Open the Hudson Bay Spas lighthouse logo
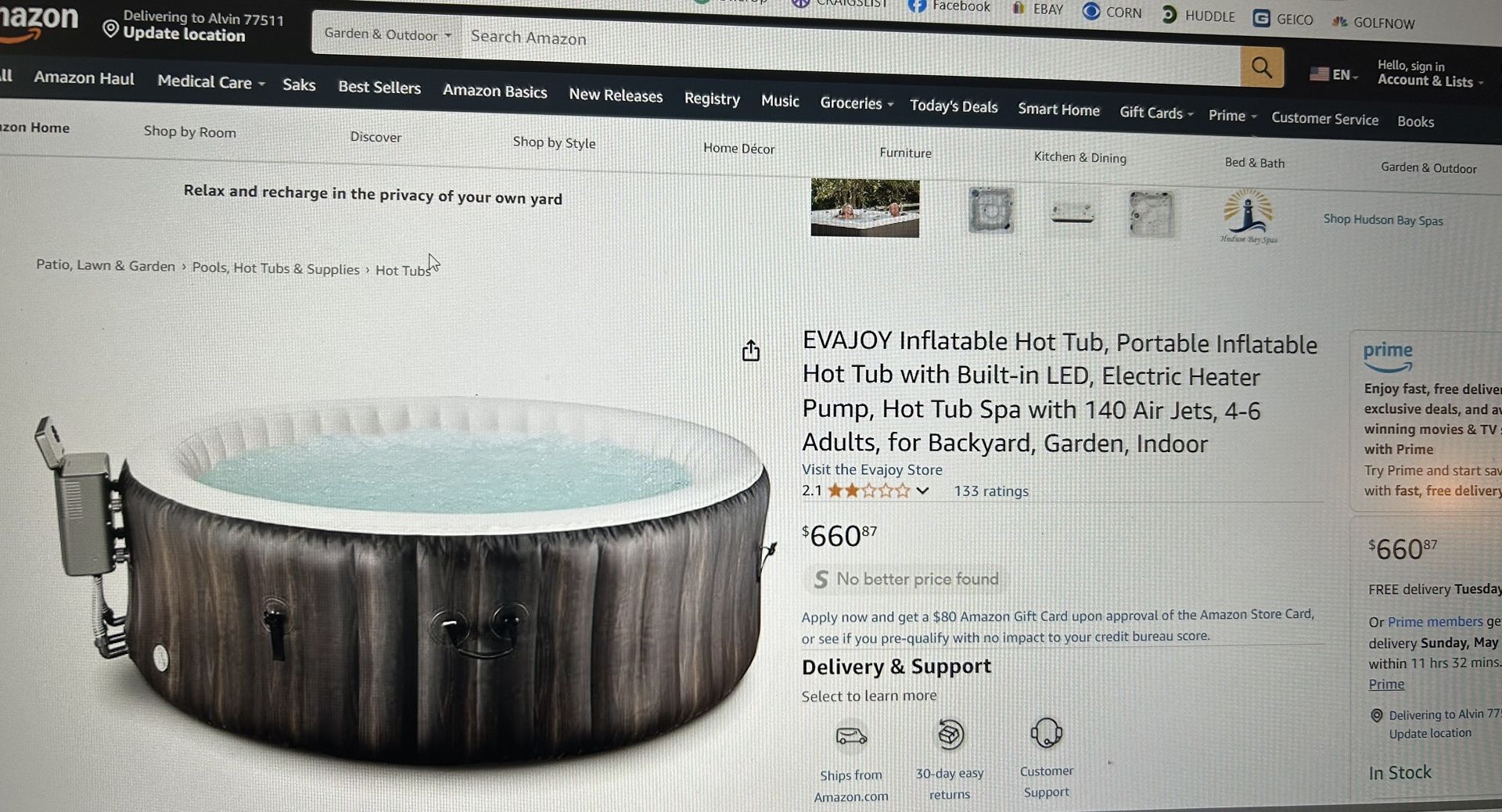The image size is (1502, 812). (x=1249, y=216)
